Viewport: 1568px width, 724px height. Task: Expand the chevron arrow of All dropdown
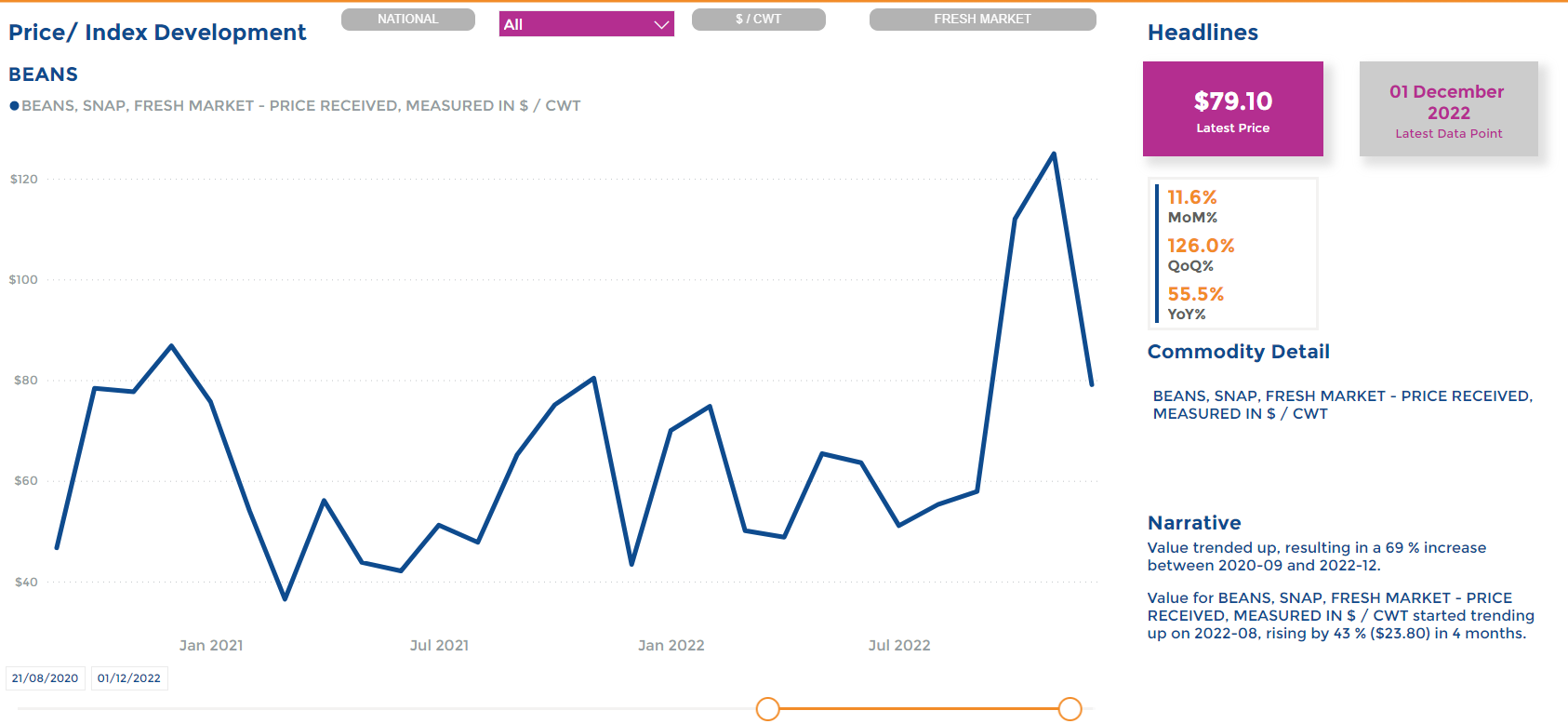click(x=661, y=25)
